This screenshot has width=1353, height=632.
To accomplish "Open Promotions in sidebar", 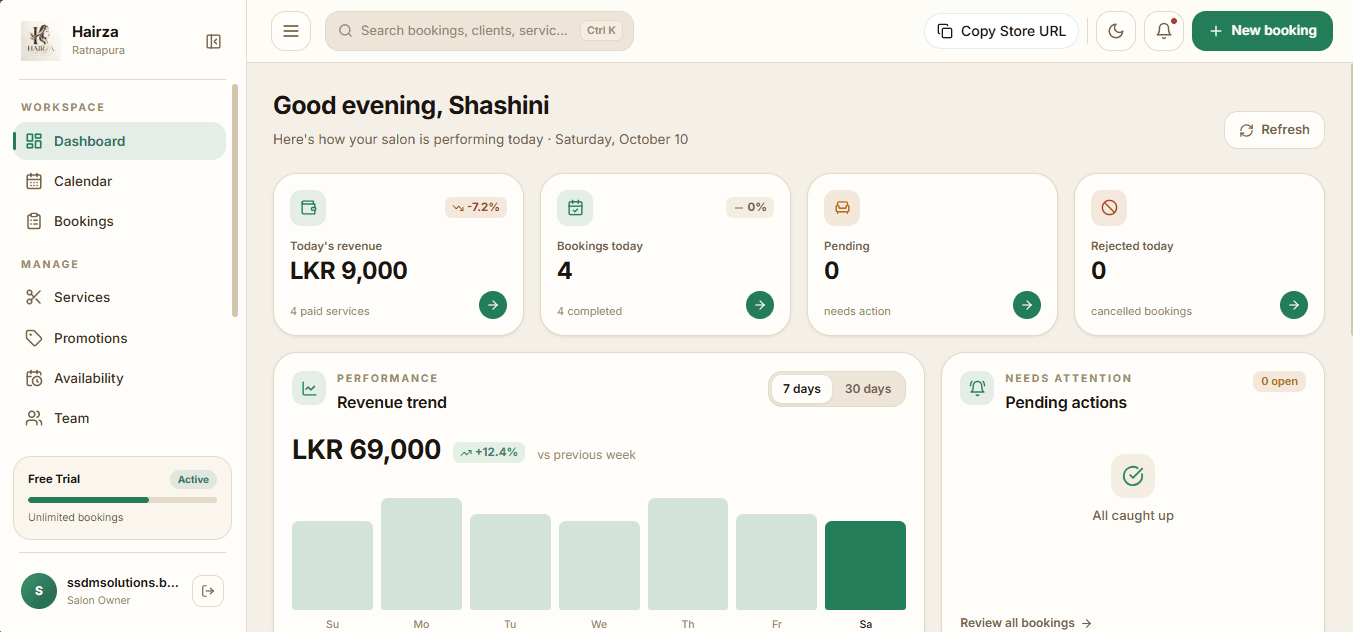I will [x=120, y=338].
